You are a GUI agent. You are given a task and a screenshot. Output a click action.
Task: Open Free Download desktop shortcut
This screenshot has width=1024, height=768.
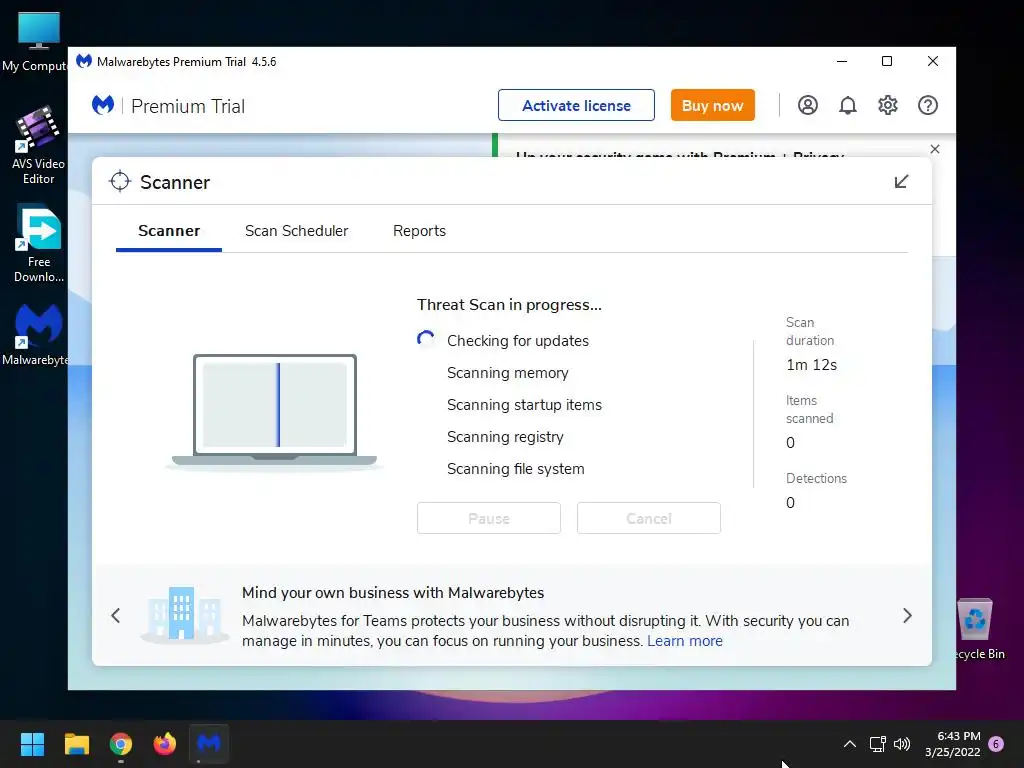[39, 244]
